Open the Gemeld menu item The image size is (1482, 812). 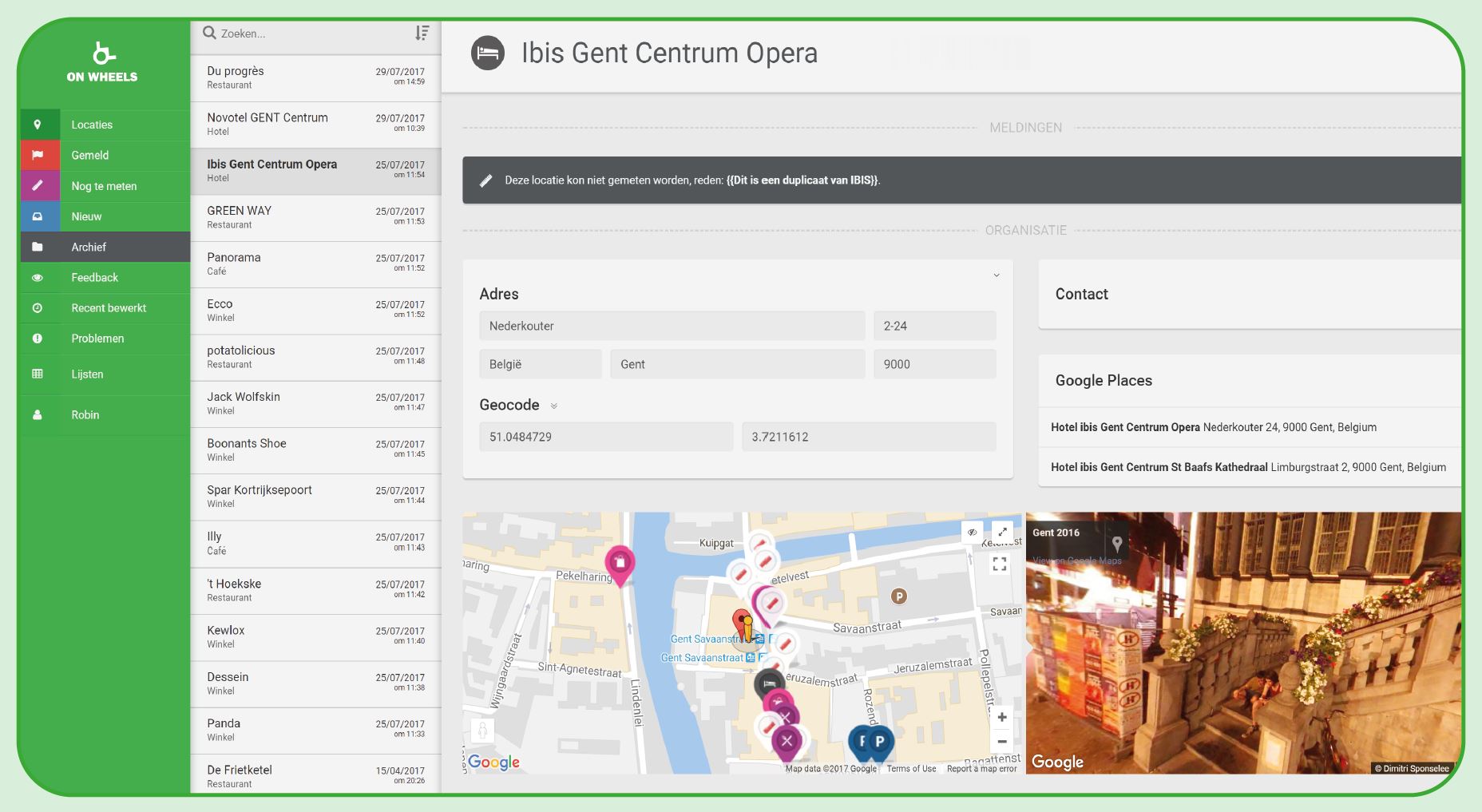coord(105,155)
